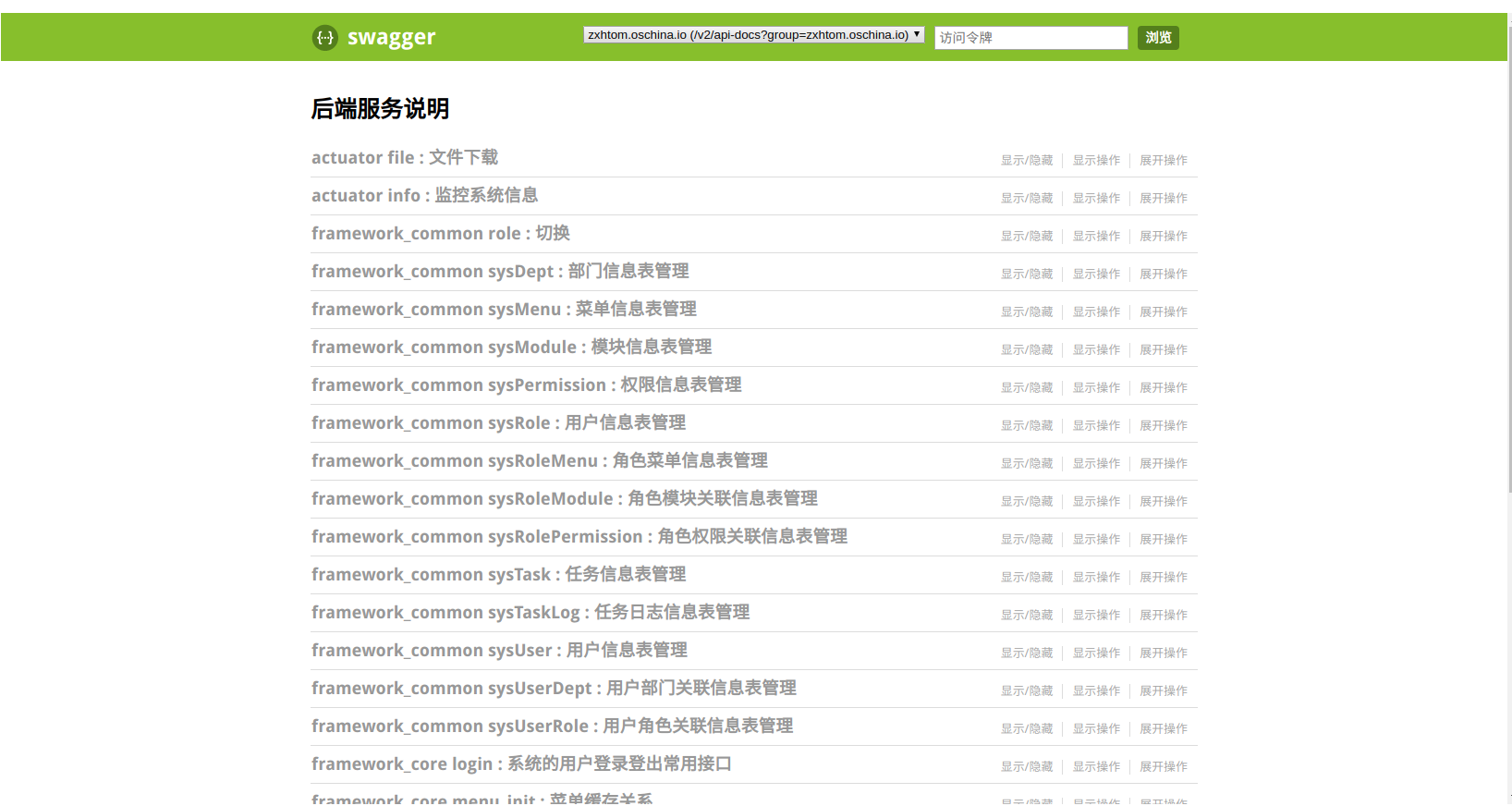This screenshot has width=1512, height=806.
Task: Open the framework_common role : 切换 section
Action: pos(440,234)
